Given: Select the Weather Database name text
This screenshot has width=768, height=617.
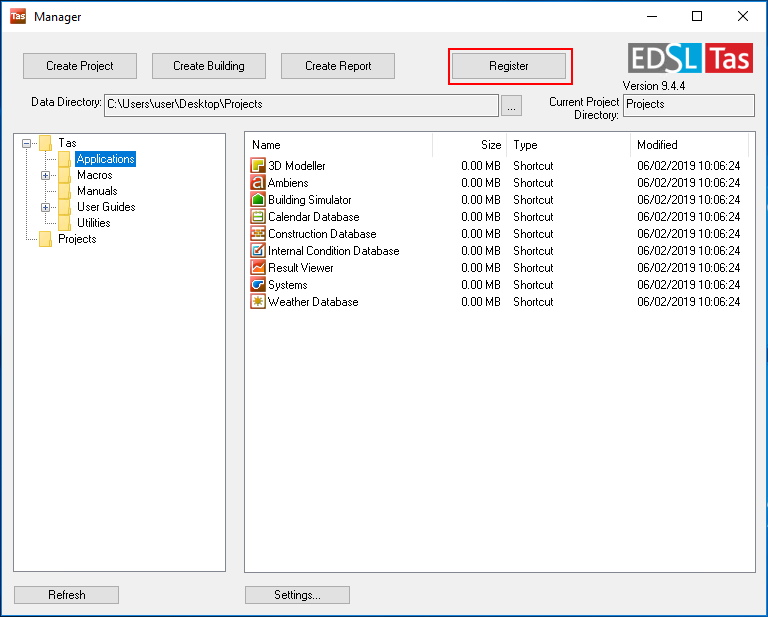Looking at the screenshot, I should coord(313,302).
